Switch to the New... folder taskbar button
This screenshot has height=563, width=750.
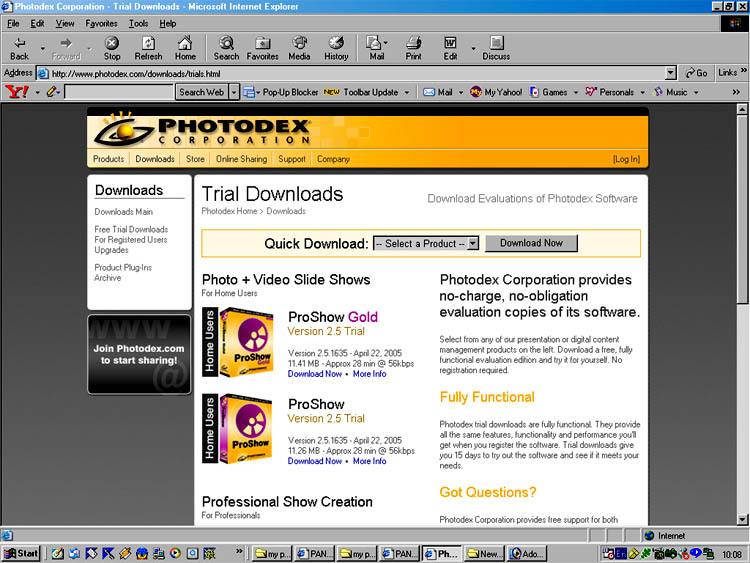[484, 553]
